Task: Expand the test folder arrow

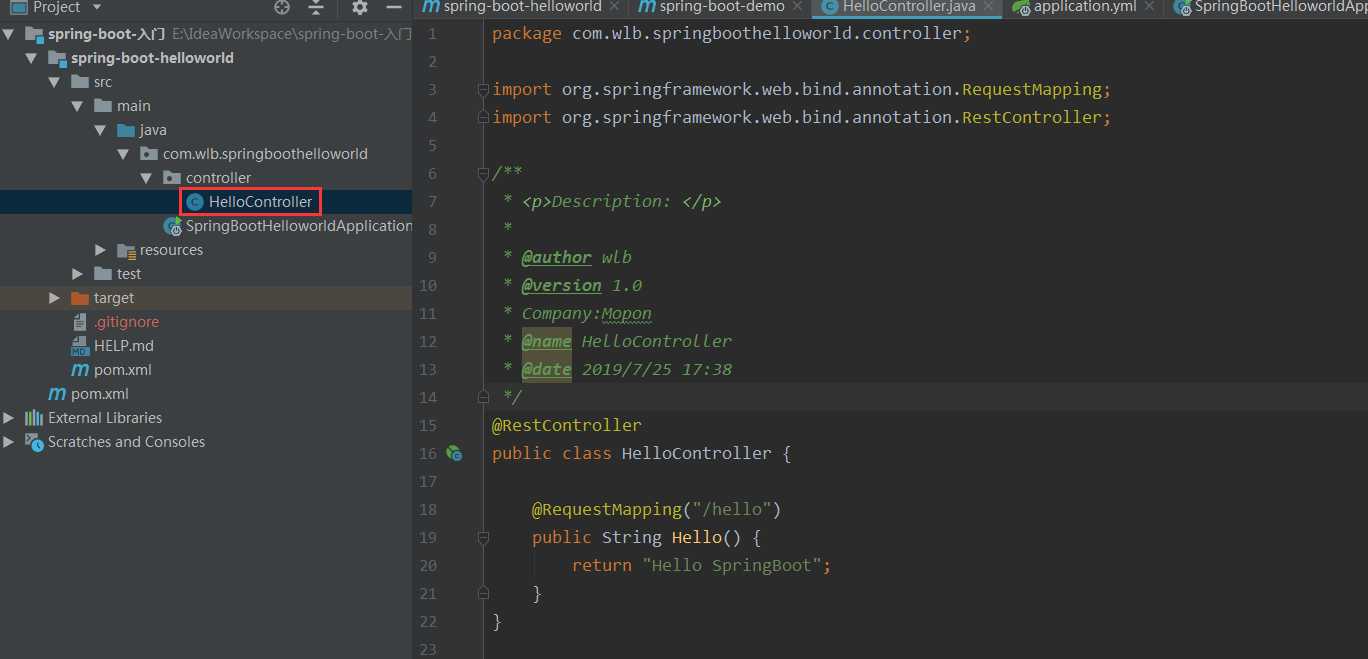Action: 78,274
